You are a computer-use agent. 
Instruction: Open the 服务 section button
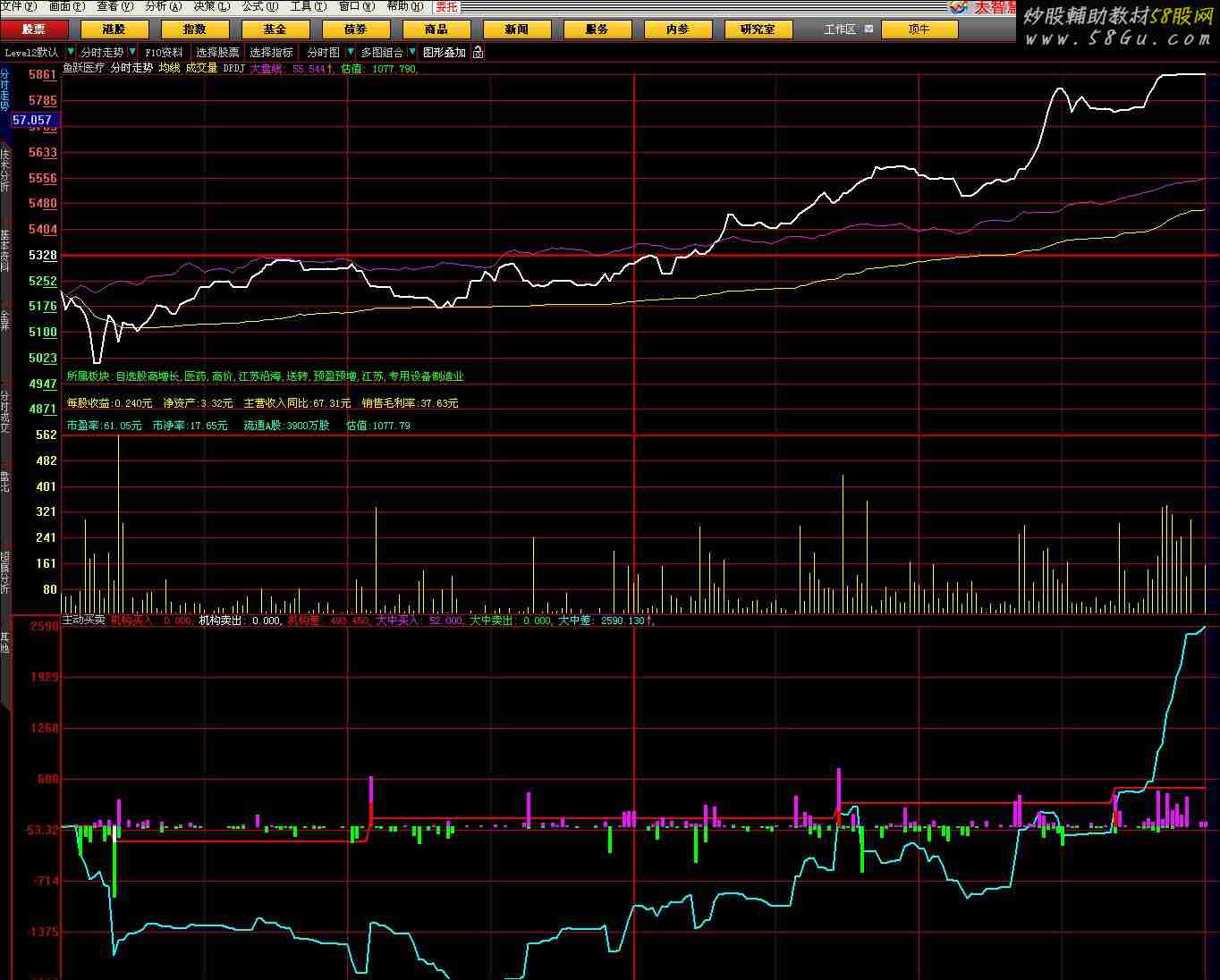coord(597,30)
